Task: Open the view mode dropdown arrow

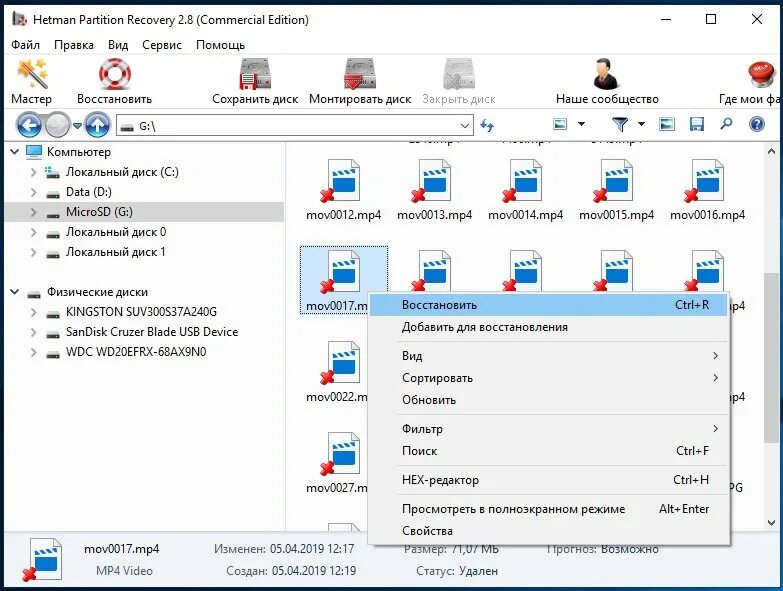Action: coord(581,124)
